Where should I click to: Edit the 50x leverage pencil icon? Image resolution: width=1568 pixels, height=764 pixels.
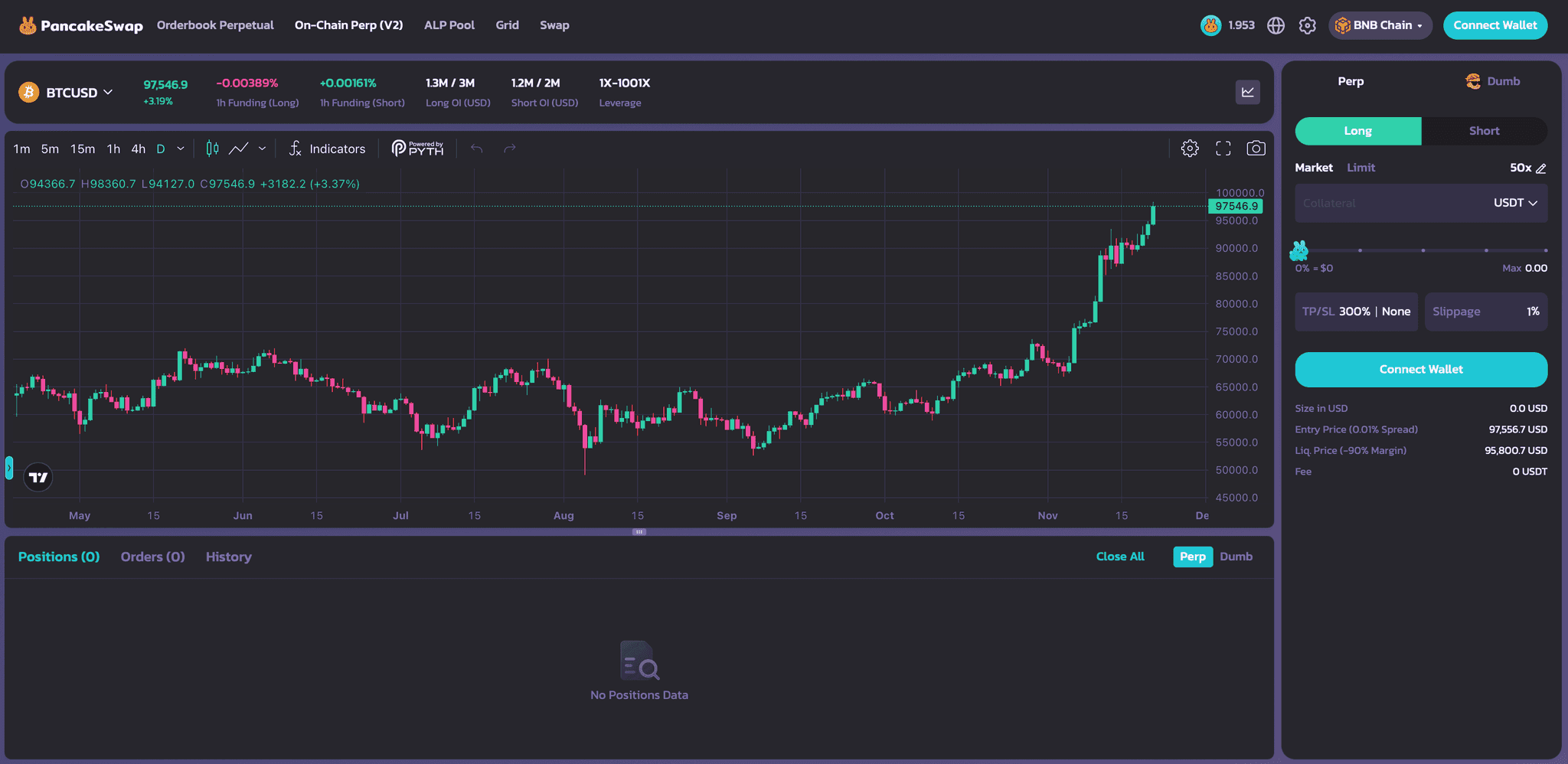pyautogui.click(x=1541, y=168)
